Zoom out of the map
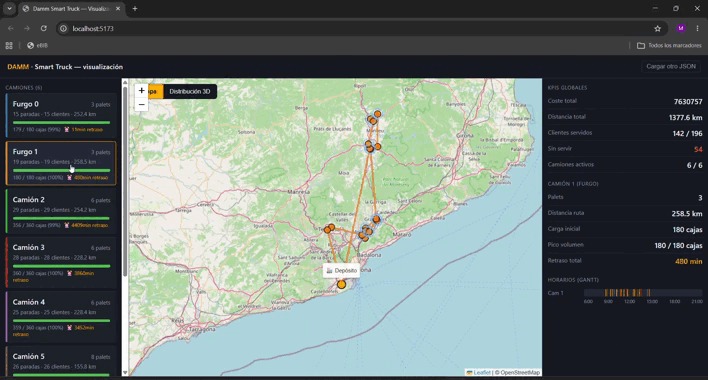This screenshot has height=380, width=708. (141, 104)
